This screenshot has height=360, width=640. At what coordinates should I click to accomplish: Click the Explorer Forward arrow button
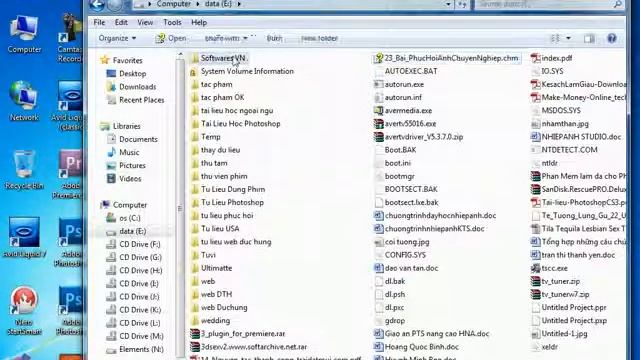point(115,4)
